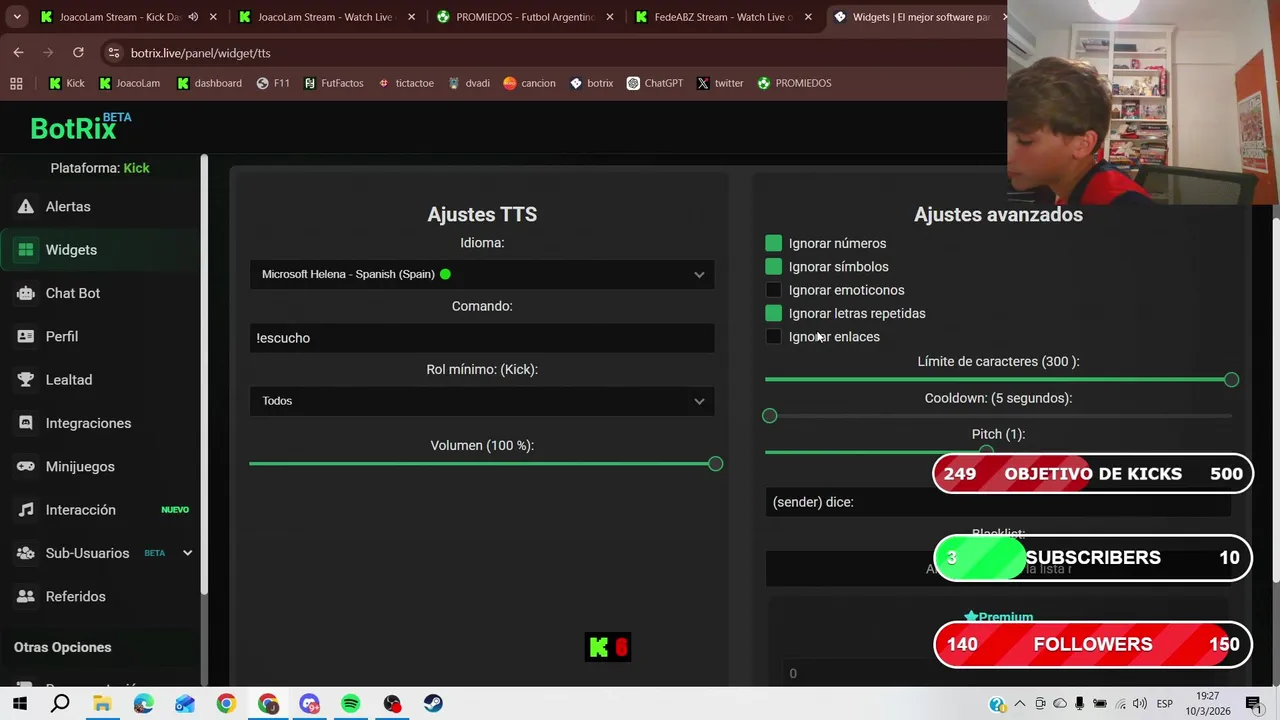Click the address bar URL
Image resolution: width=1280 pixels, height=720 pixels.
200,53
